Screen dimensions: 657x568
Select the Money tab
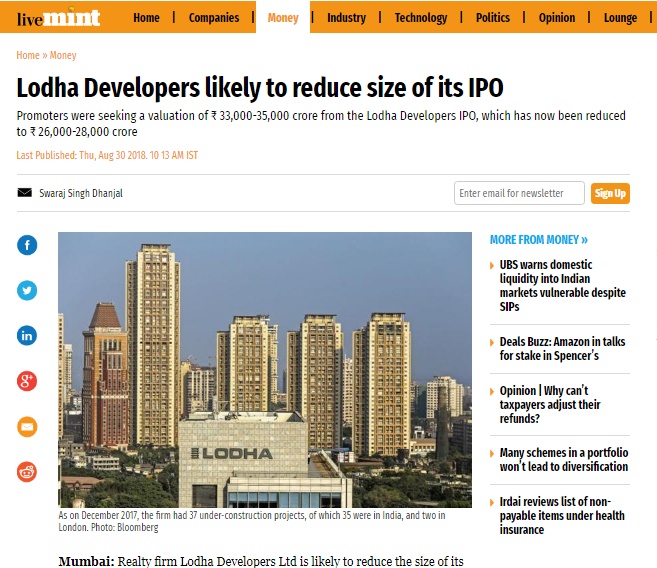pyautogui.click(x=283, y=18)
